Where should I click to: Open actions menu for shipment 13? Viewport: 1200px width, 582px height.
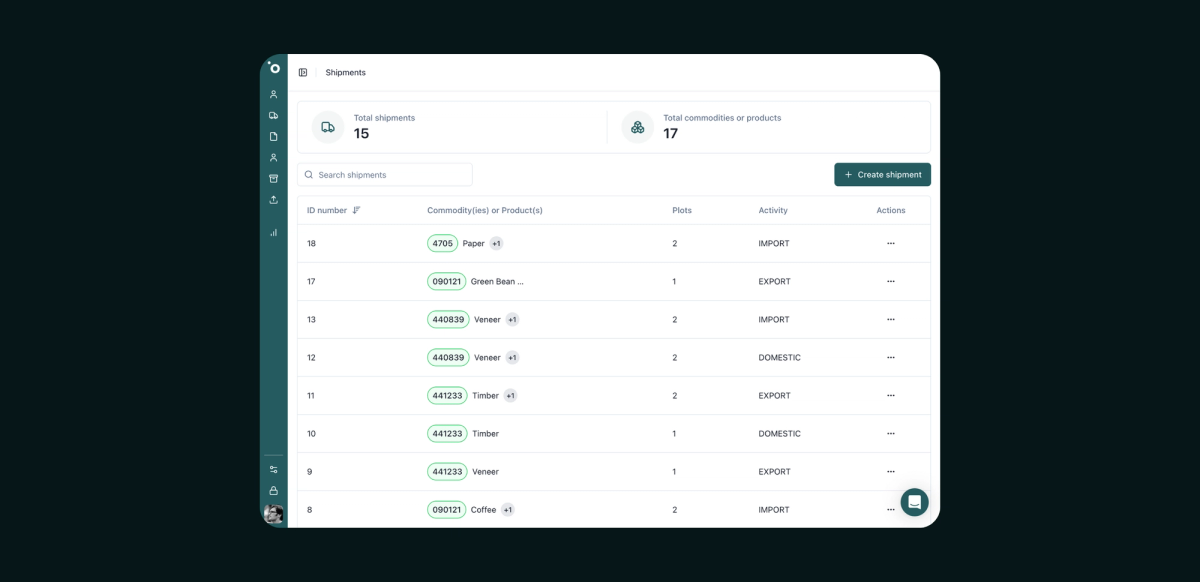[x=891, y=319]
